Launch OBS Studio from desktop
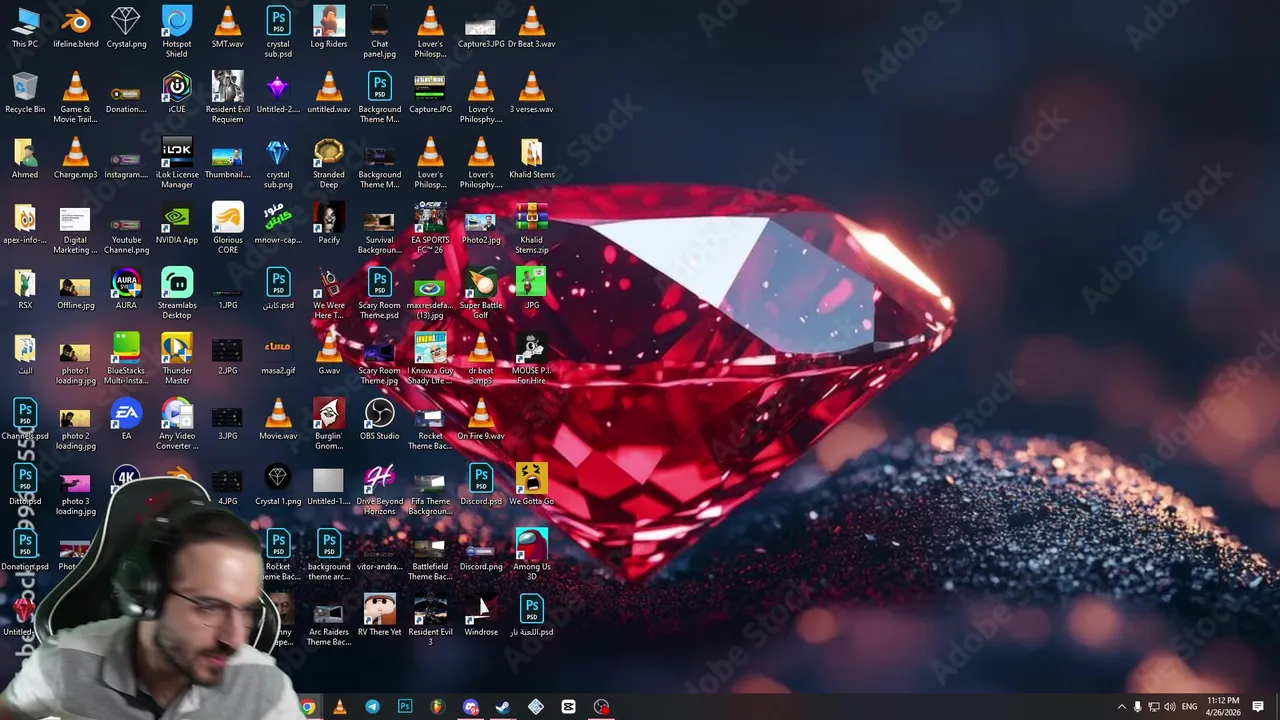 pyautogui.click(x=380, y=420)
